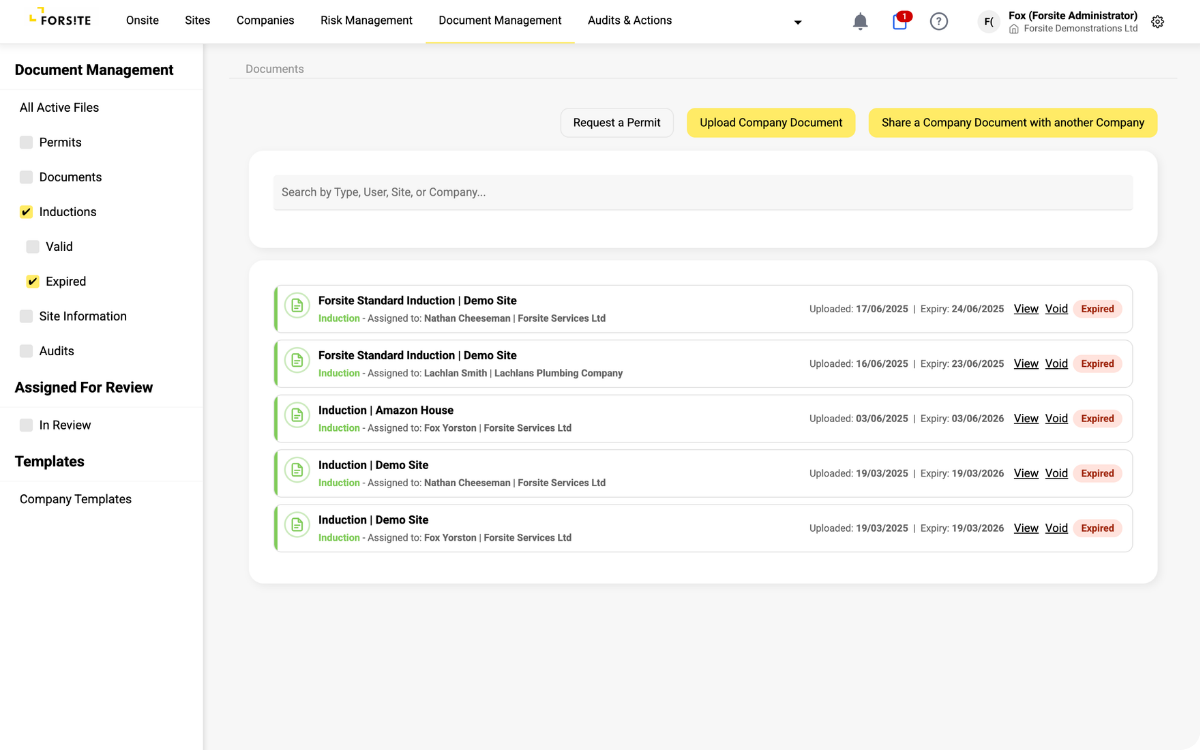This screenshot has width=1200, height=750.
Task: View Fox Yorston's Induction Demo Site
Action: [x=1026, y=529]
